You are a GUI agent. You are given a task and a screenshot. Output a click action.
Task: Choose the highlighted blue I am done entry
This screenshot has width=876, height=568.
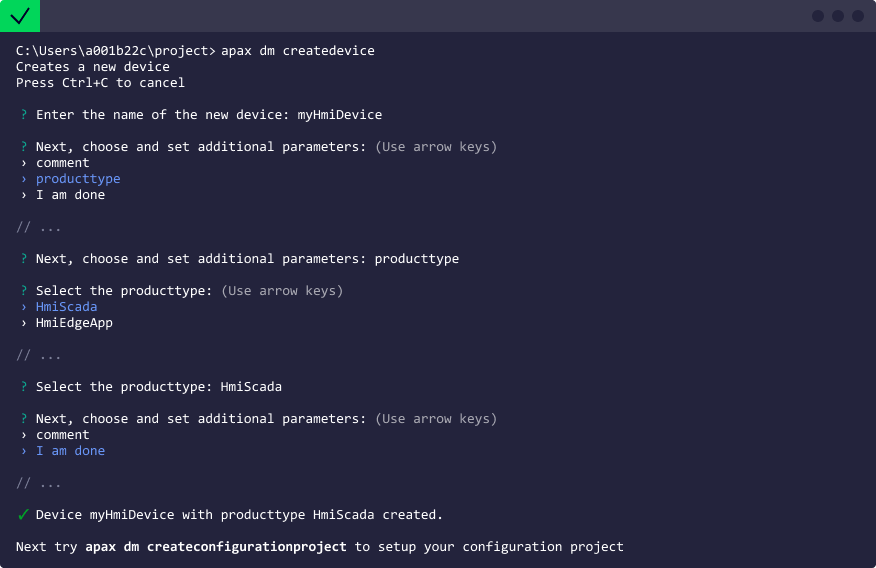tap(70, 451)
